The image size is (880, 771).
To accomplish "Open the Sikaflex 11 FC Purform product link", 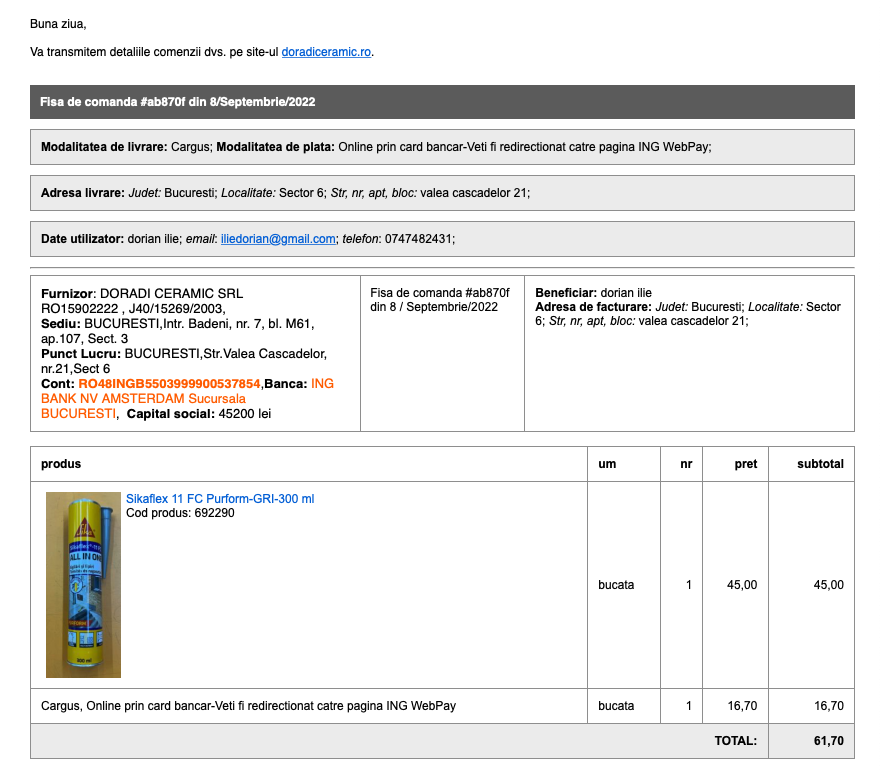I will (219, 499).
